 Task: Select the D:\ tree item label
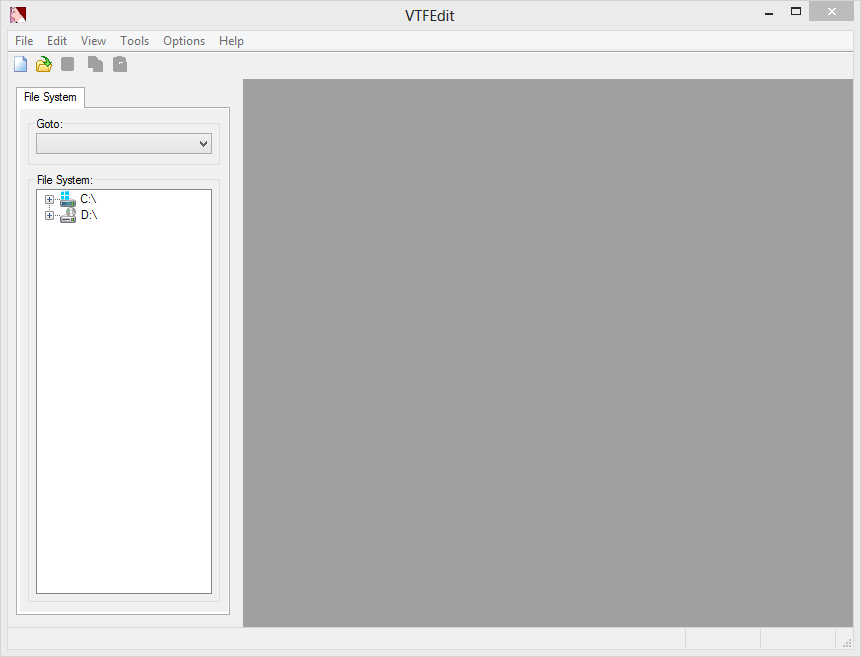coord(89,215)
